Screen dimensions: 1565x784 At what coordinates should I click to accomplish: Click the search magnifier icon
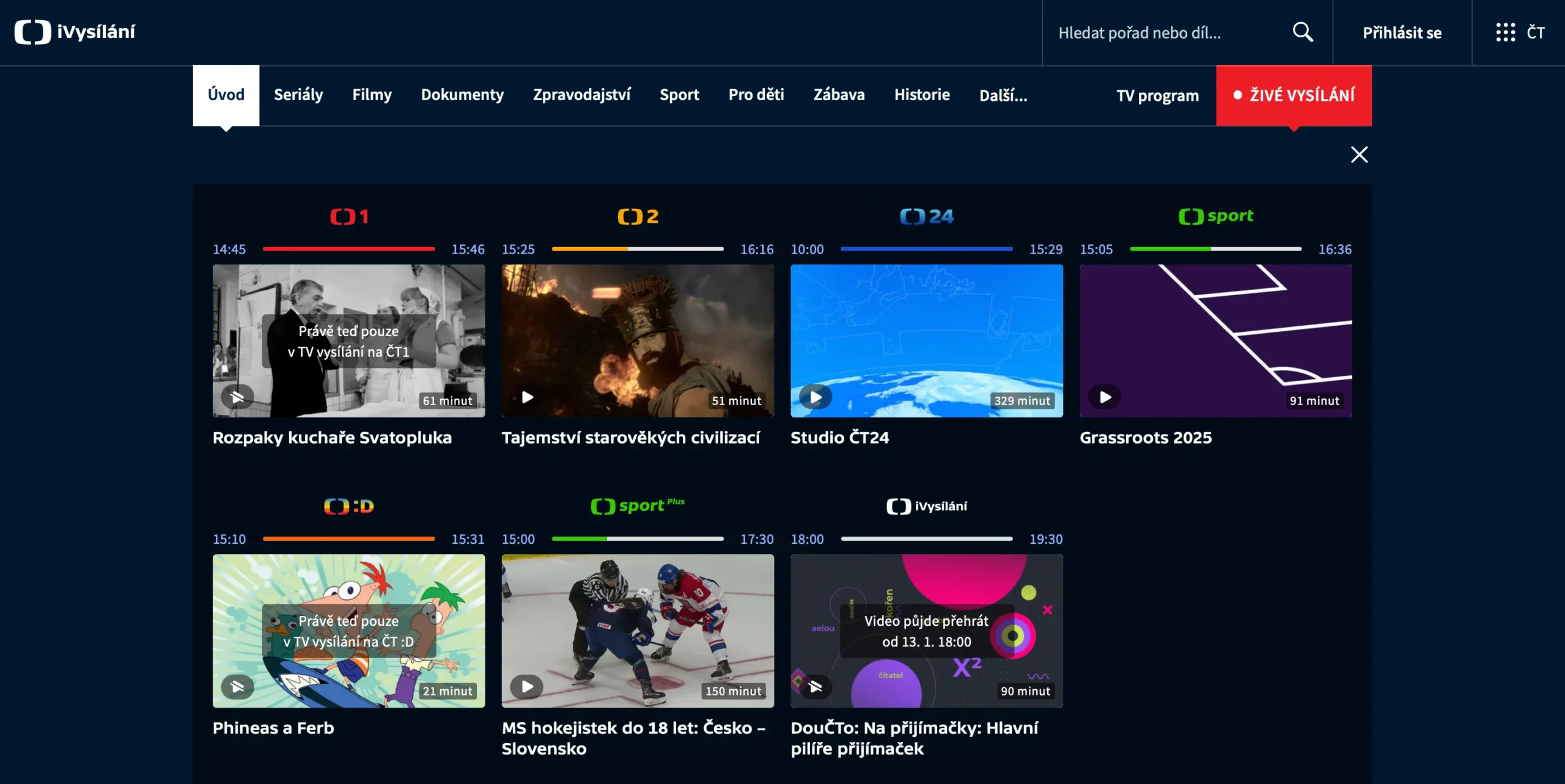pyautogui.click(x=1303, y=32)
